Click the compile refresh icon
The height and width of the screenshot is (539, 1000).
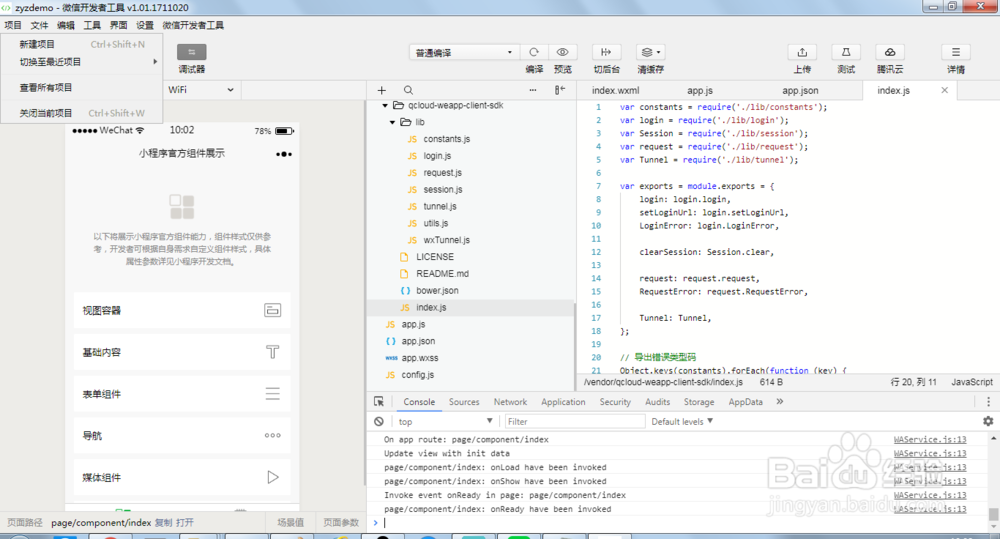(534, 52)
